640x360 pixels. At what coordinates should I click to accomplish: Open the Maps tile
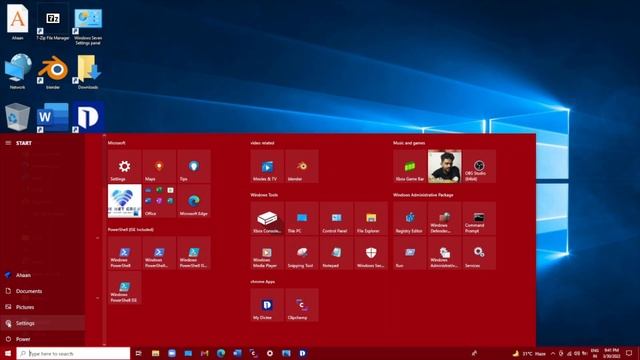[159, 166]
